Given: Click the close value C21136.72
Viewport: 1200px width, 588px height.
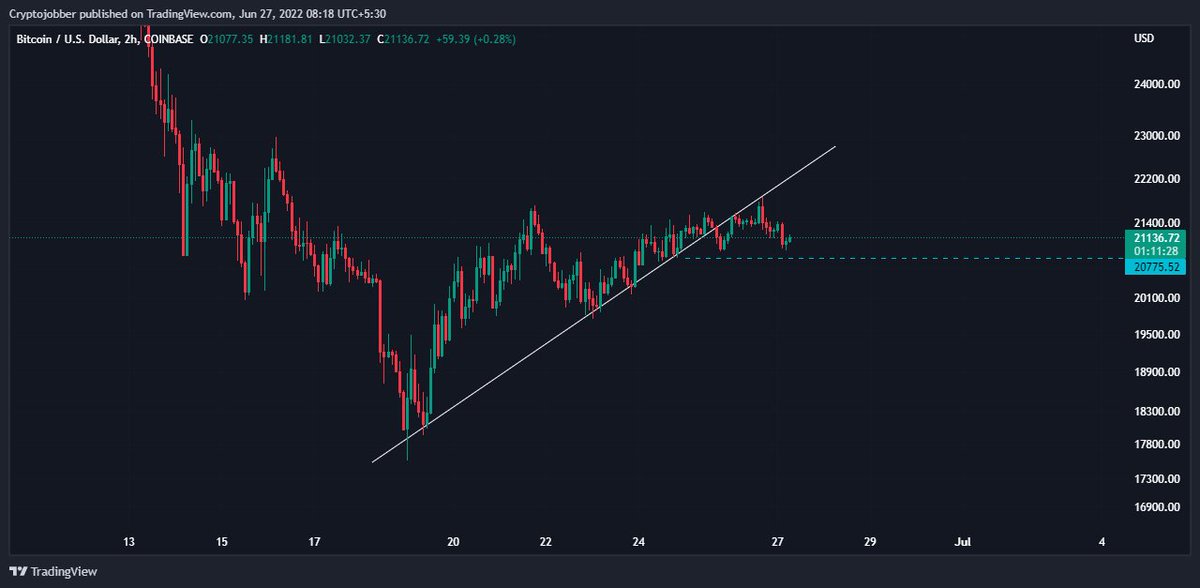Looking at the screenshot, I should (x=404, y=39).
